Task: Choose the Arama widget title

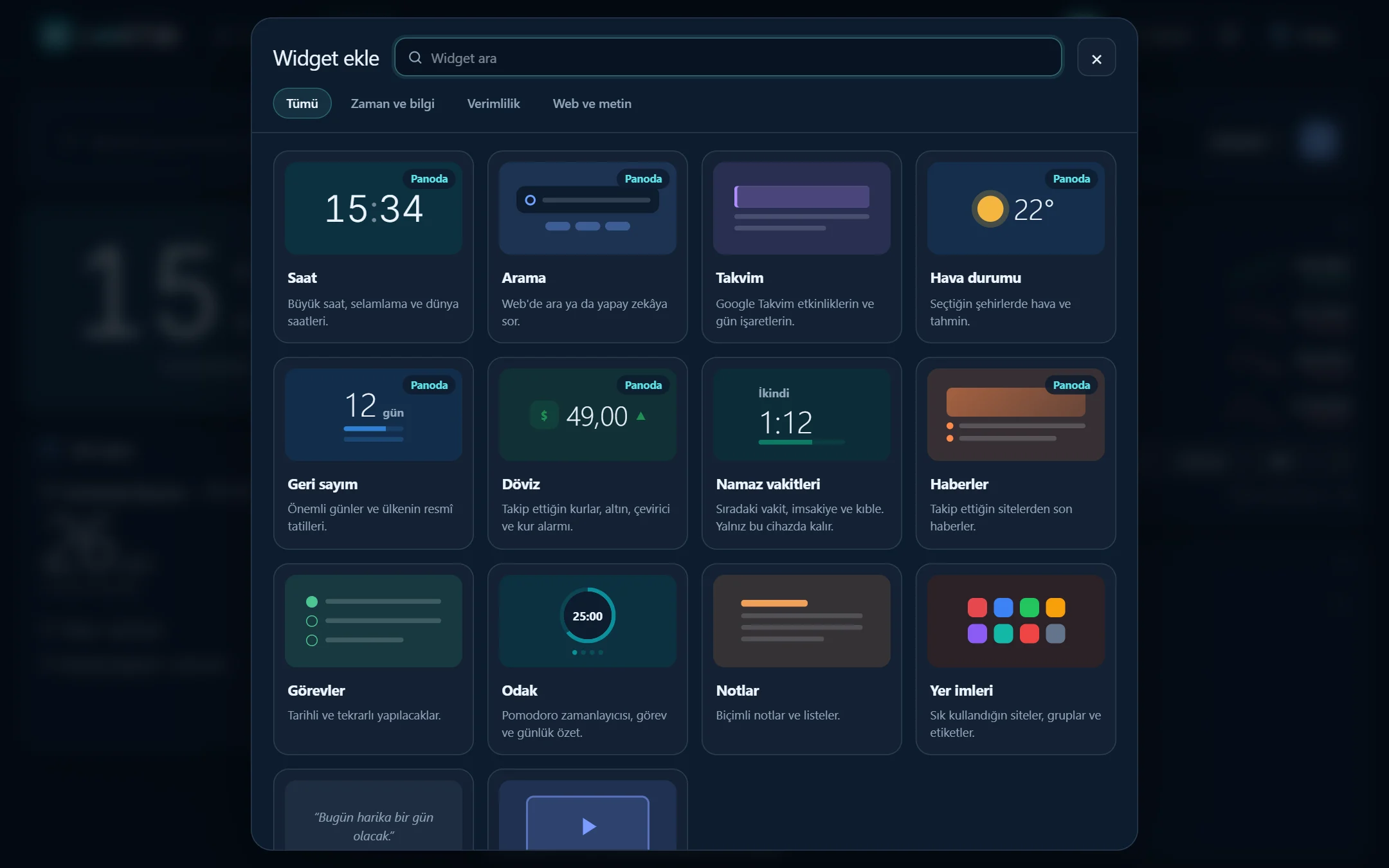Action: pos(523,278)
